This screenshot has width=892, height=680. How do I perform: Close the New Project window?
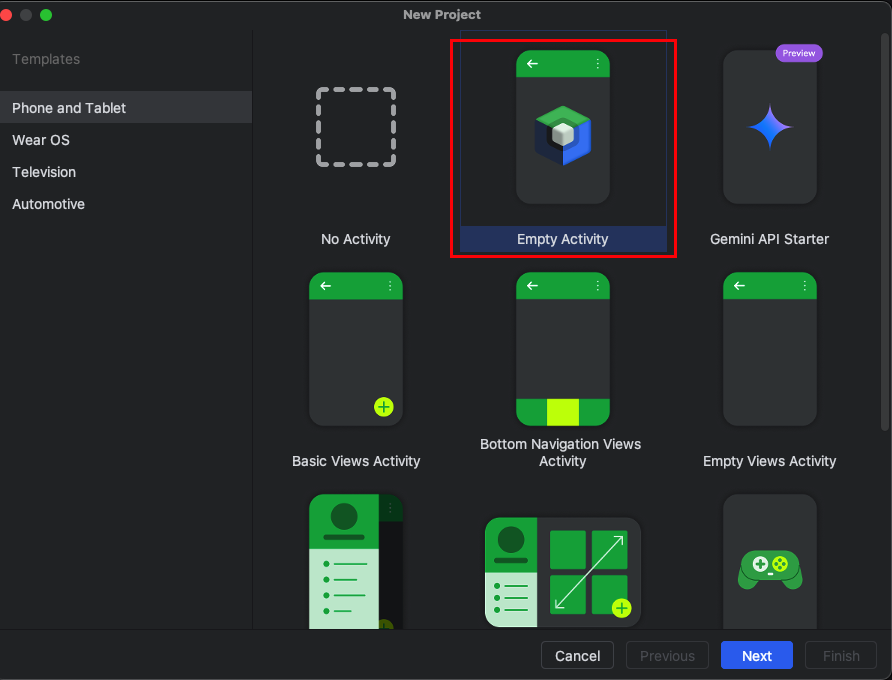(6, 15)
